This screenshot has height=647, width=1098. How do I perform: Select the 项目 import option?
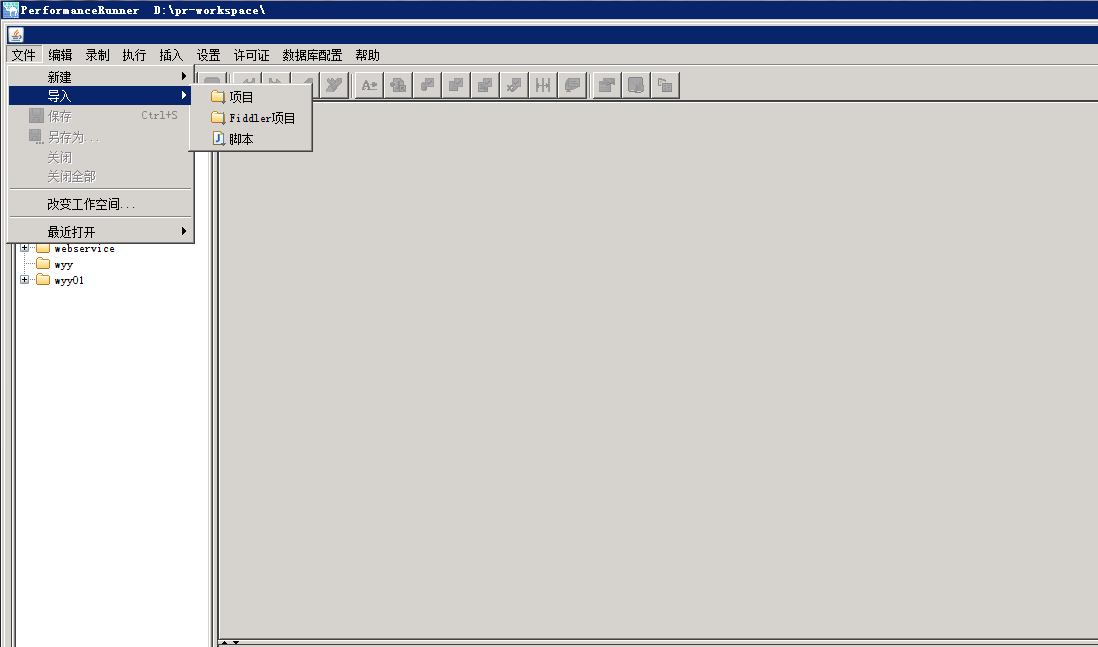(241, 97)
